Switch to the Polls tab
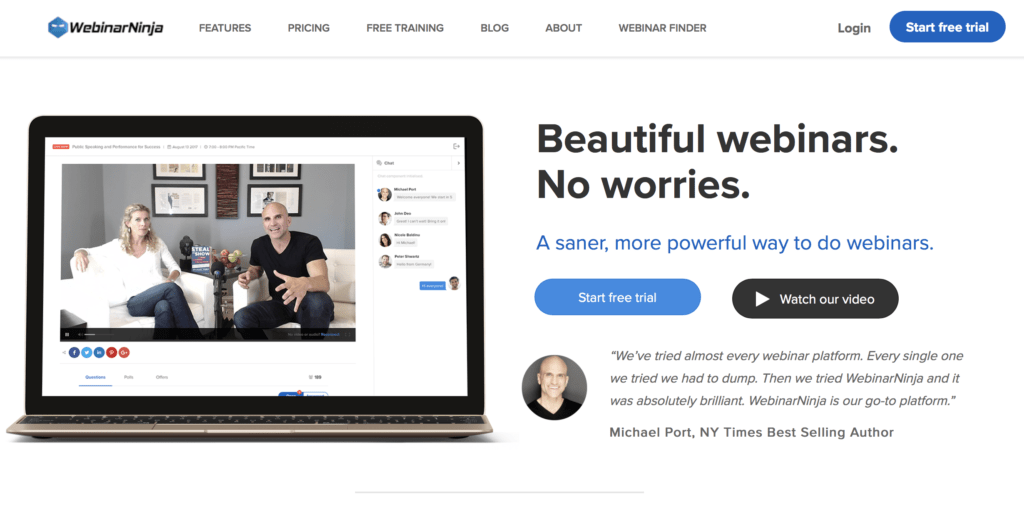1024x519 pixels. (129, 377)
